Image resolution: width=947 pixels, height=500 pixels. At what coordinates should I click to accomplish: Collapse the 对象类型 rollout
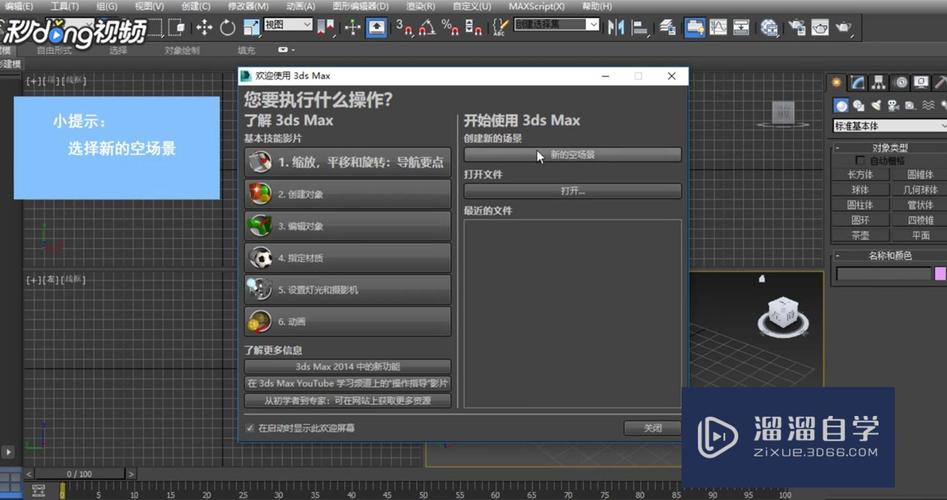(x=889, y=147)
